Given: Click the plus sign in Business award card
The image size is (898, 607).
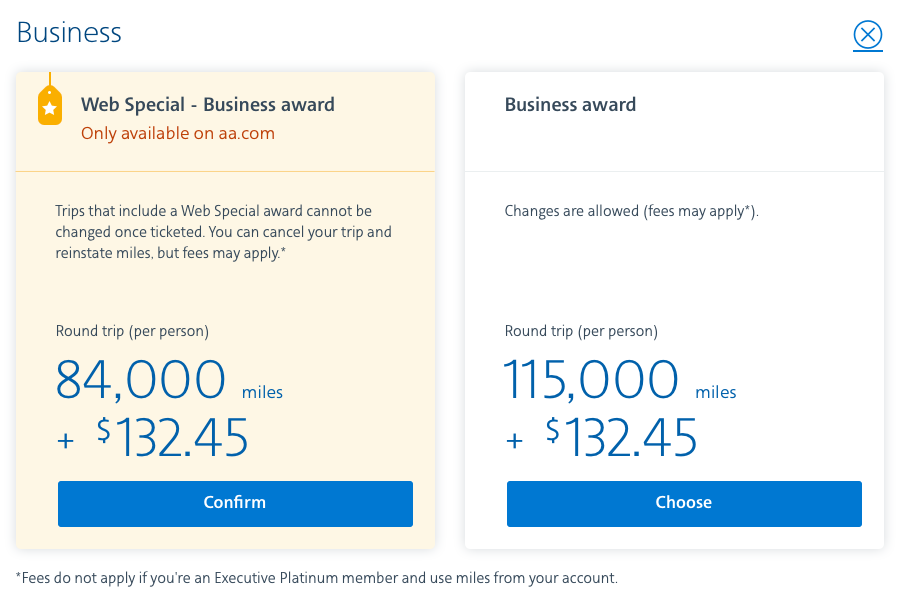Looking at the screenshot, I should point(515,440).
